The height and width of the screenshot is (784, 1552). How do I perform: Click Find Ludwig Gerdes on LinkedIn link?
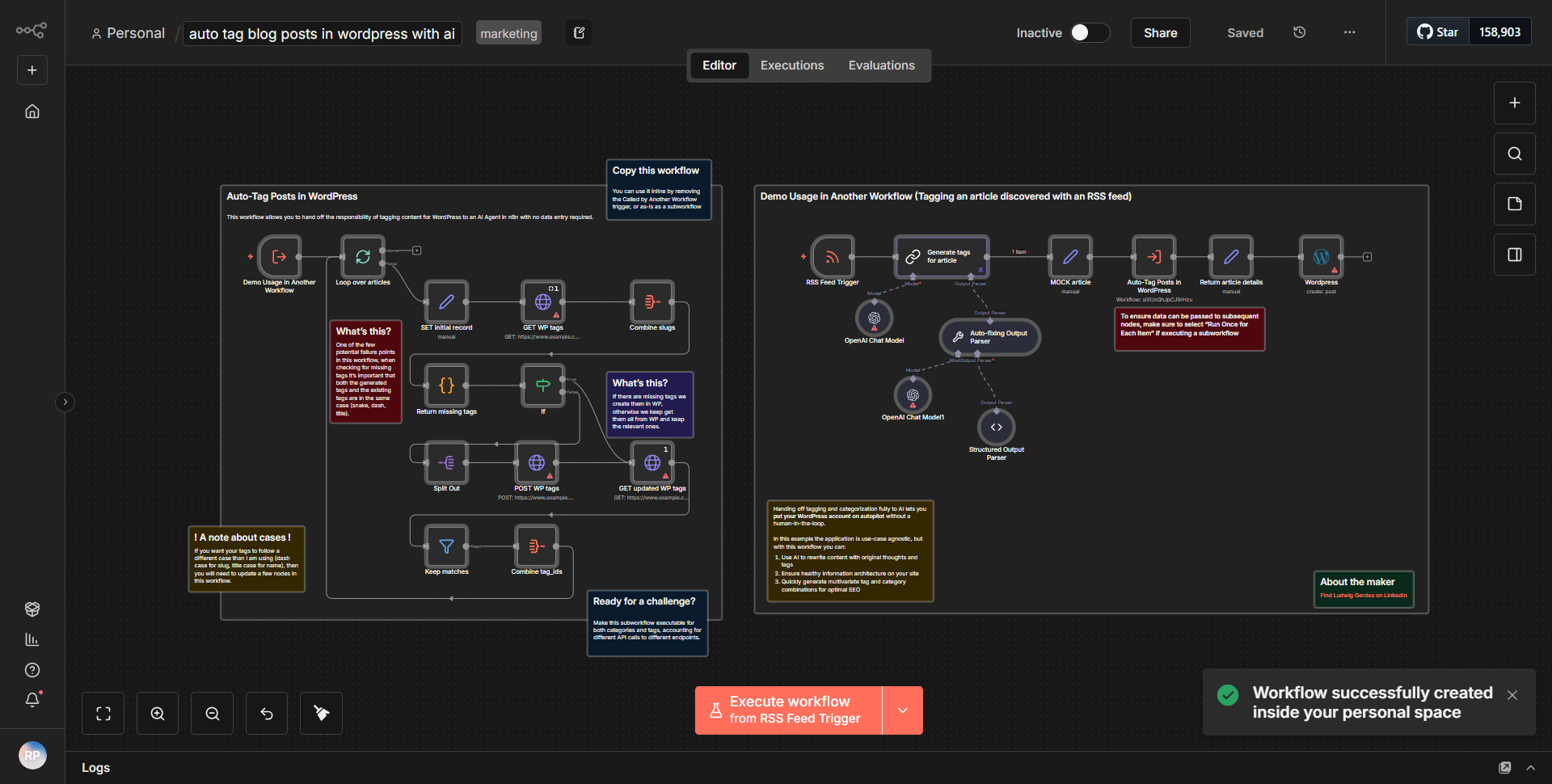pos(1363,596)
